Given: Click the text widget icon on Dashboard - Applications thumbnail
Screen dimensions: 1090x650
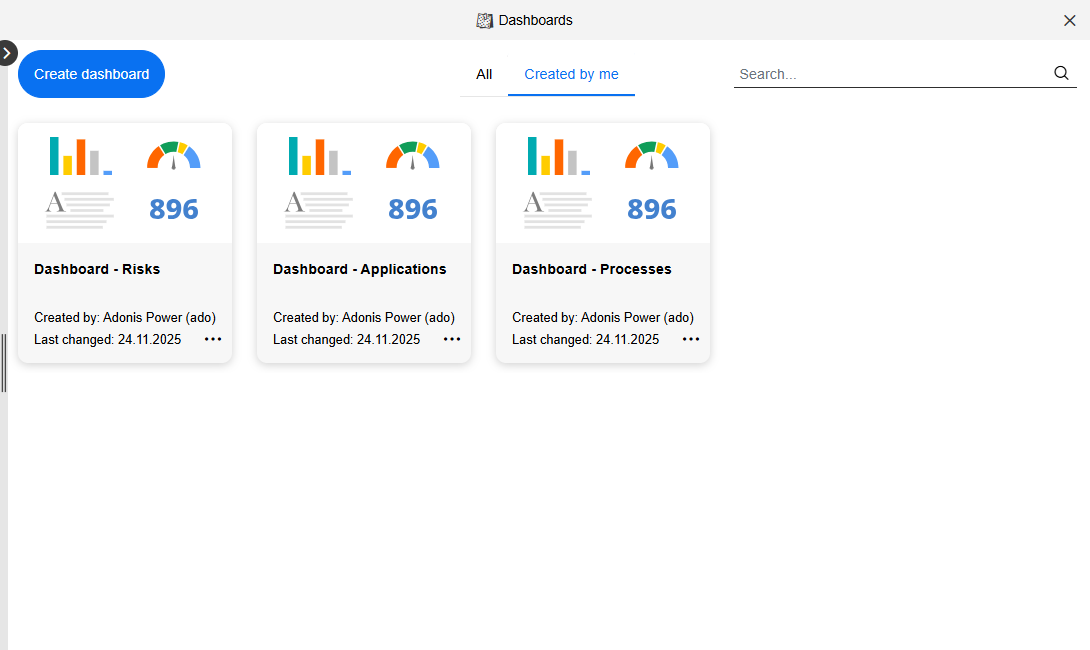Looking at the screenshot, I should pyautogui.click(x=318, y=209).
